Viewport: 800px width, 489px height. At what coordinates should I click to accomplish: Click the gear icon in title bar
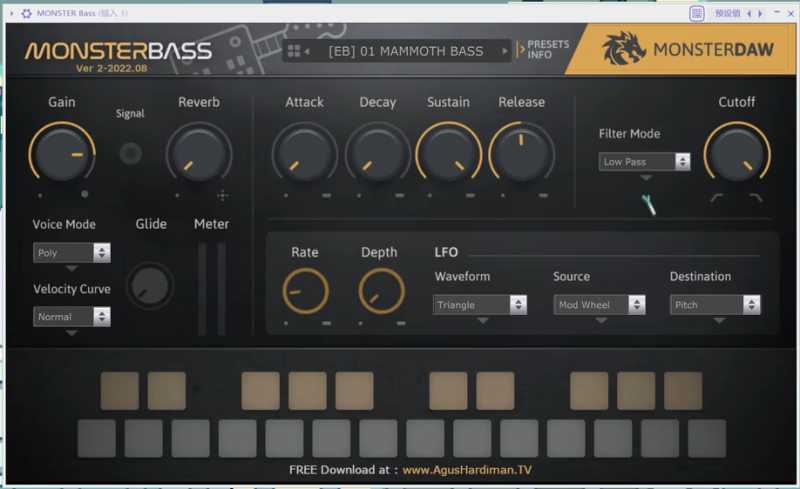pyautogui.click(x=26, y=12)
